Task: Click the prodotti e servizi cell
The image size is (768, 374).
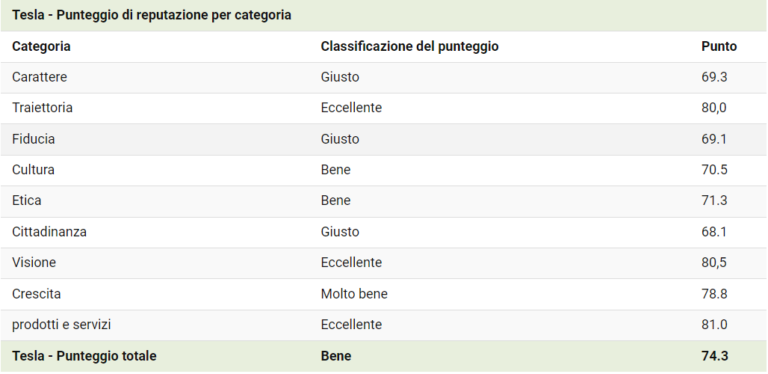Action: coord(61,325)
